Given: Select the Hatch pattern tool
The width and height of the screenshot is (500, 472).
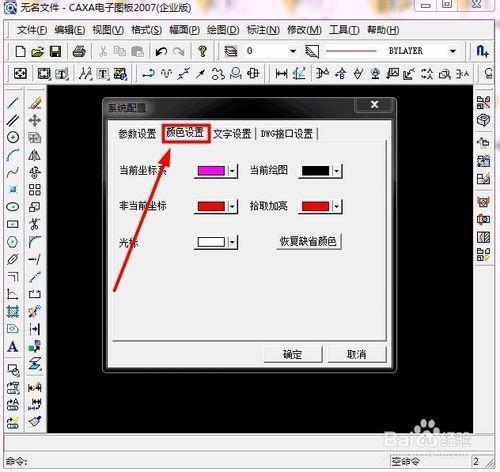Looking at the screenshot, I should point(13,312).
